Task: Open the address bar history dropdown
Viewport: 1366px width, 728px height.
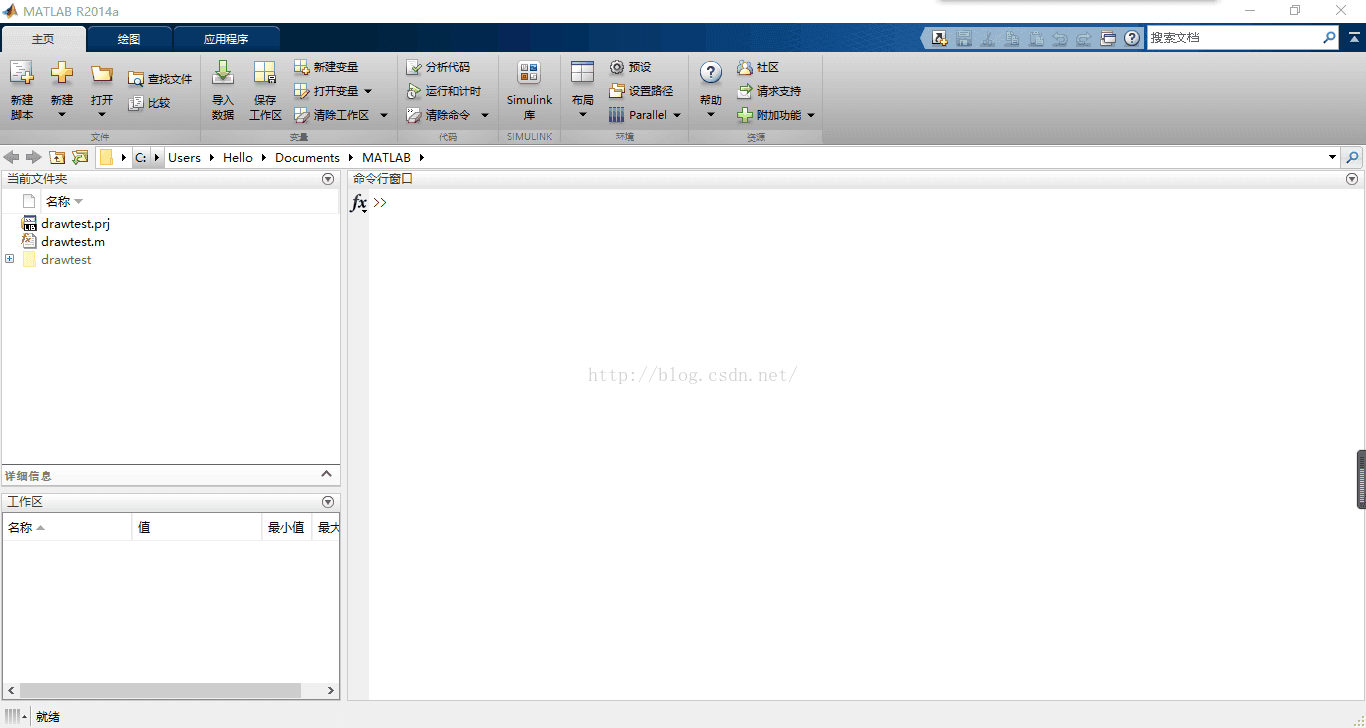Action: tap(1332, 157)
